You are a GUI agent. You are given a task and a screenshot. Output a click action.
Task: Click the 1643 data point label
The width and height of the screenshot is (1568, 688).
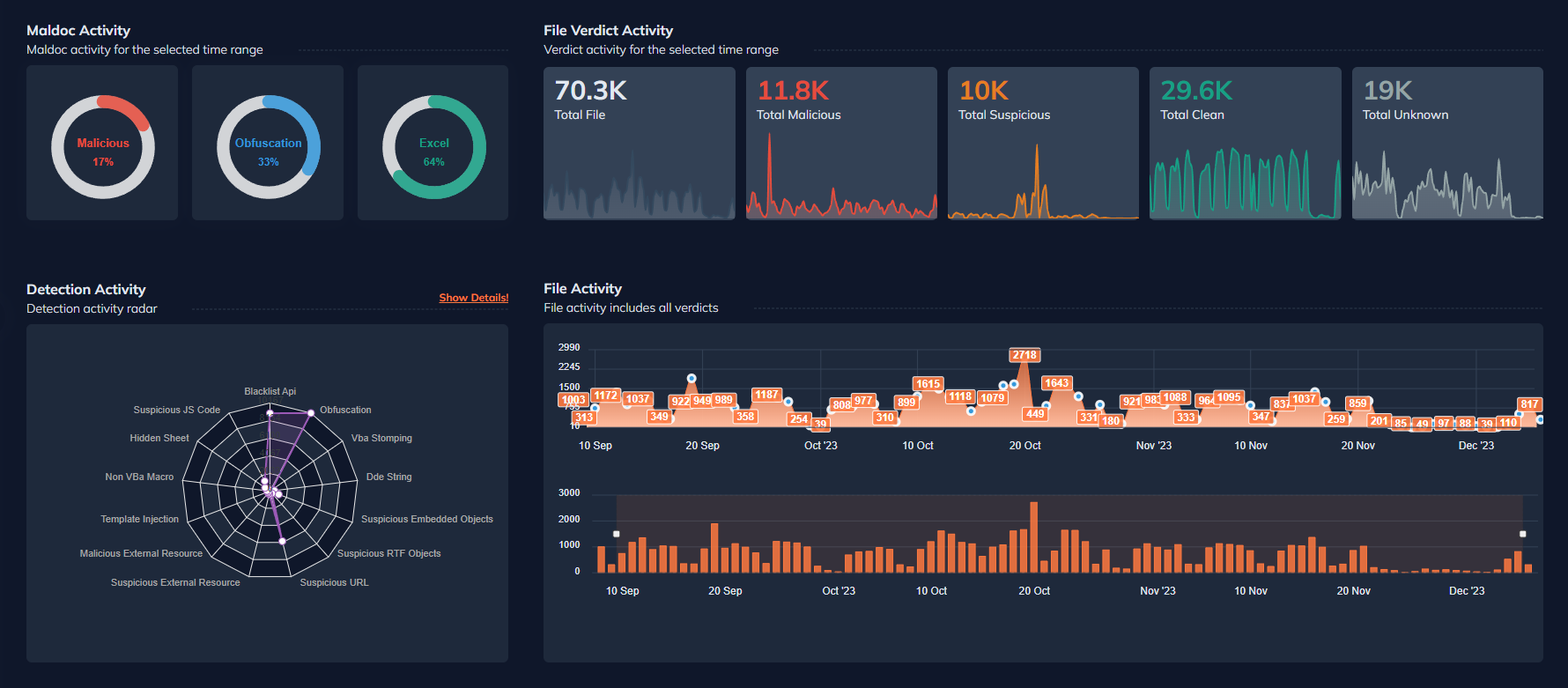(1056, 383)
